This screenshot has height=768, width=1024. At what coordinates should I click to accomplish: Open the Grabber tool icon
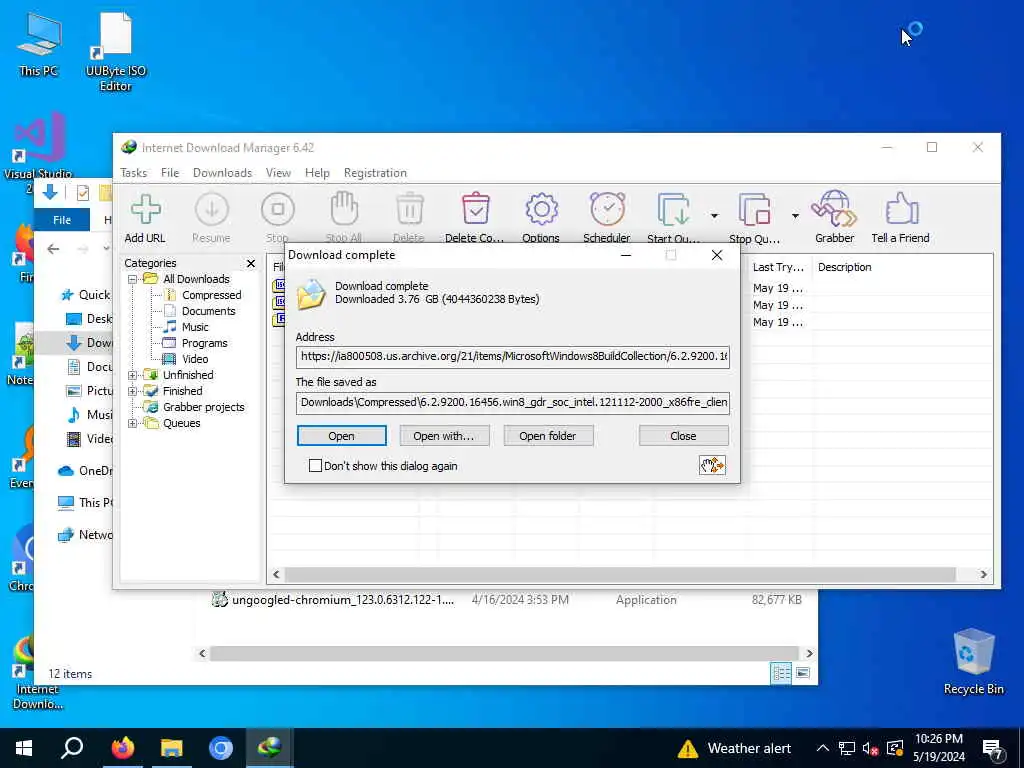[834, 209]
